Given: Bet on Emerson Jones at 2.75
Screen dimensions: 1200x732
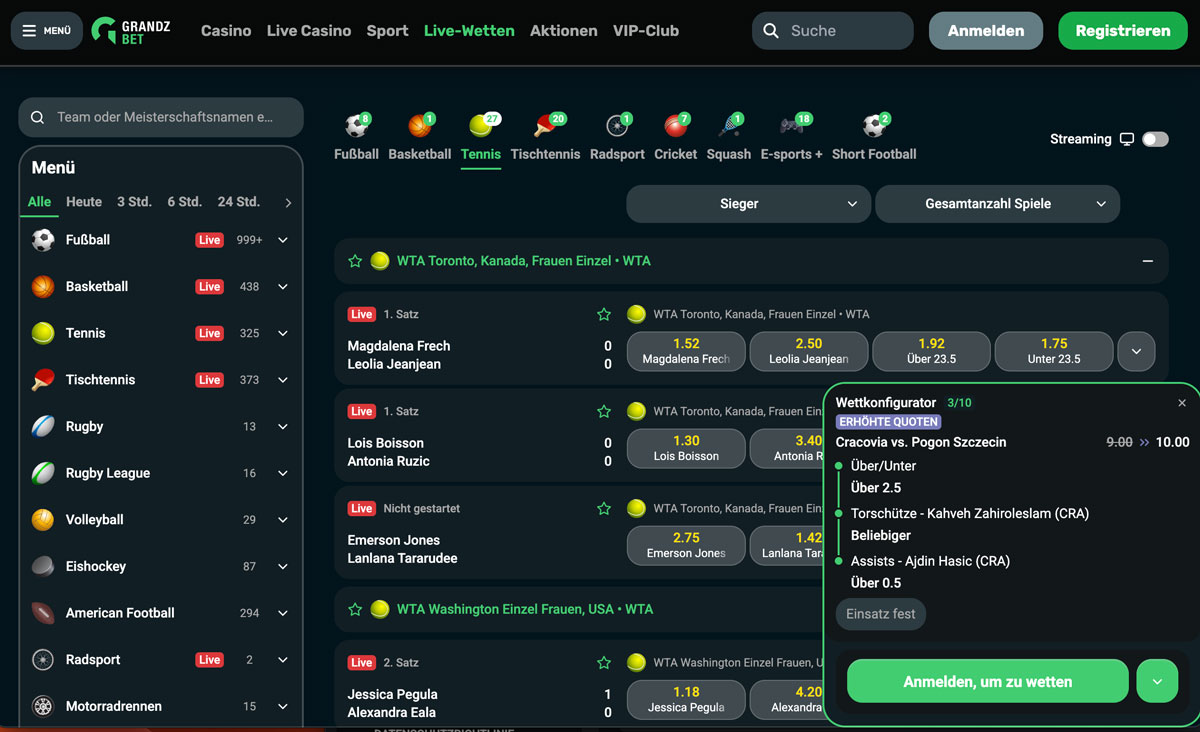Looking at the screenshot, I should 686,546.
